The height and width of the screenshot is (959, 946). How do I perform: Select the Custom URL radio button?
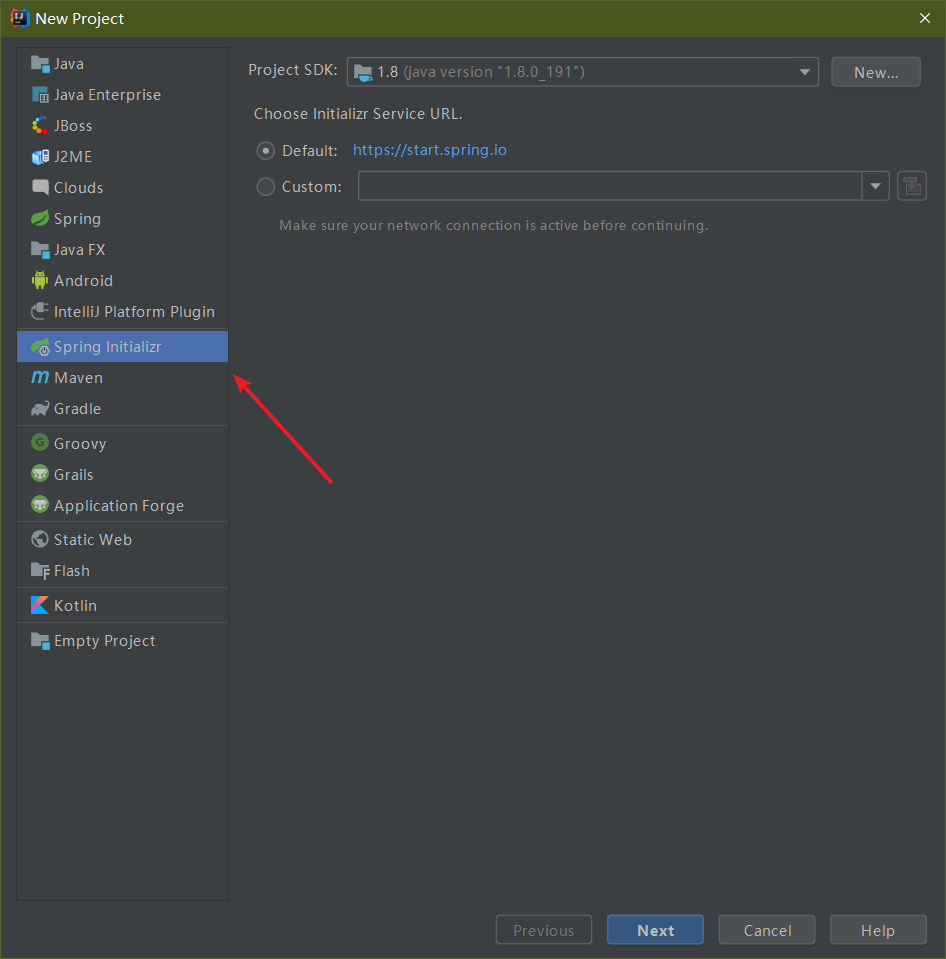click(x=265, y=187)
